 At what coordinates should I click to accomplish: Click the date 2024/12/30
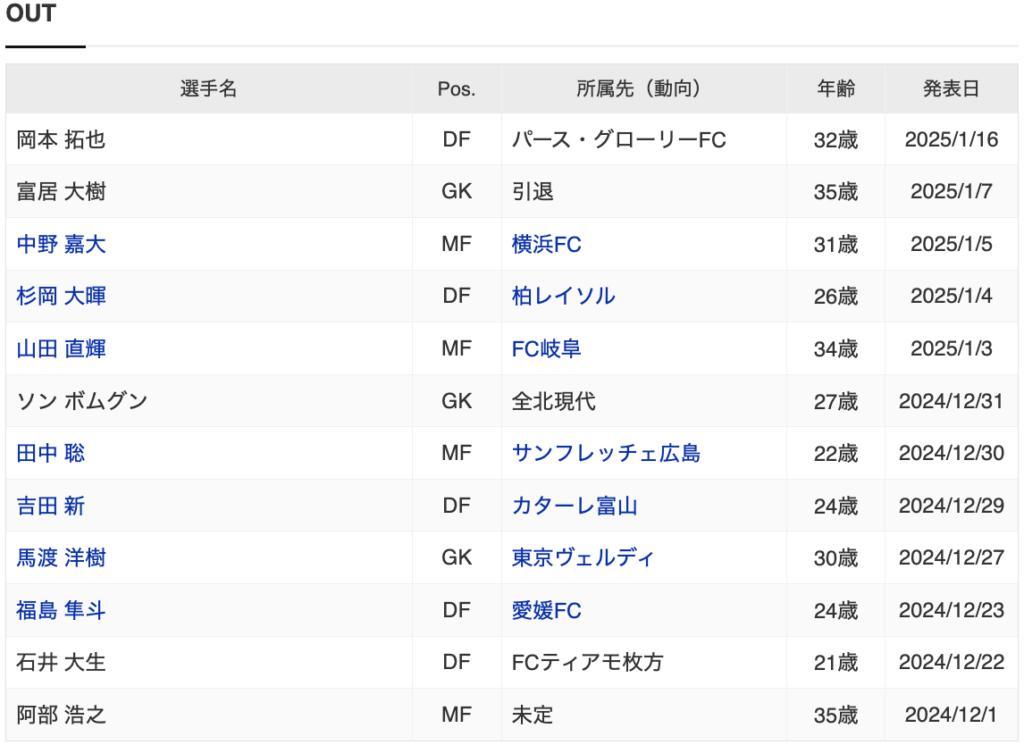point(952,453)
